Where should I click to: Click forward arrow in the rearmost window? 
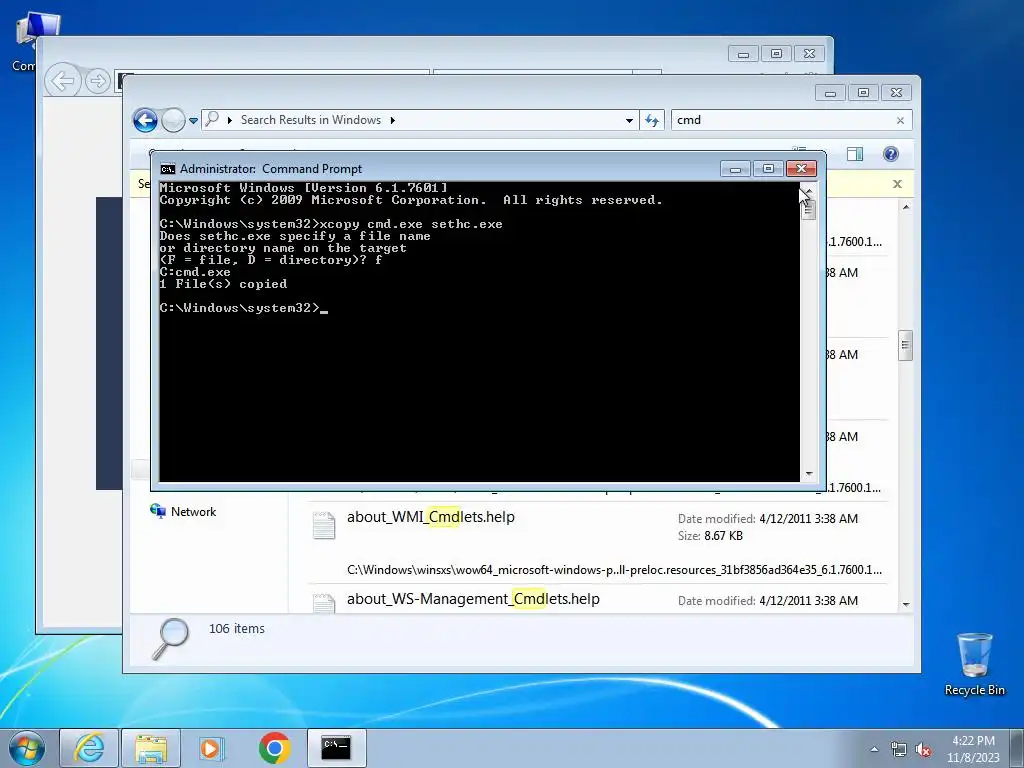click(x=97, y=81)
